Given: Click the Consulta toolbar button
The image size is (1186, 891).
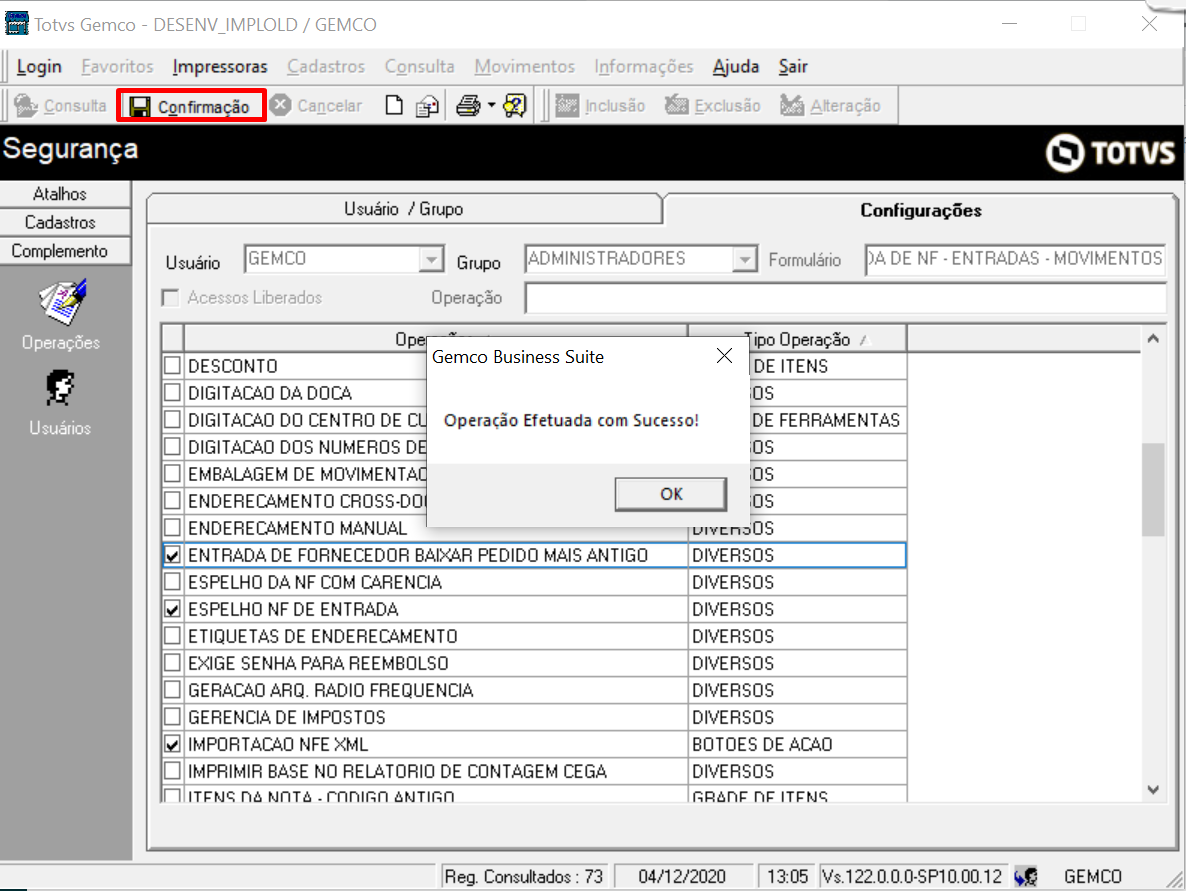Looking at the screenshot, I should tap(61, 106).
